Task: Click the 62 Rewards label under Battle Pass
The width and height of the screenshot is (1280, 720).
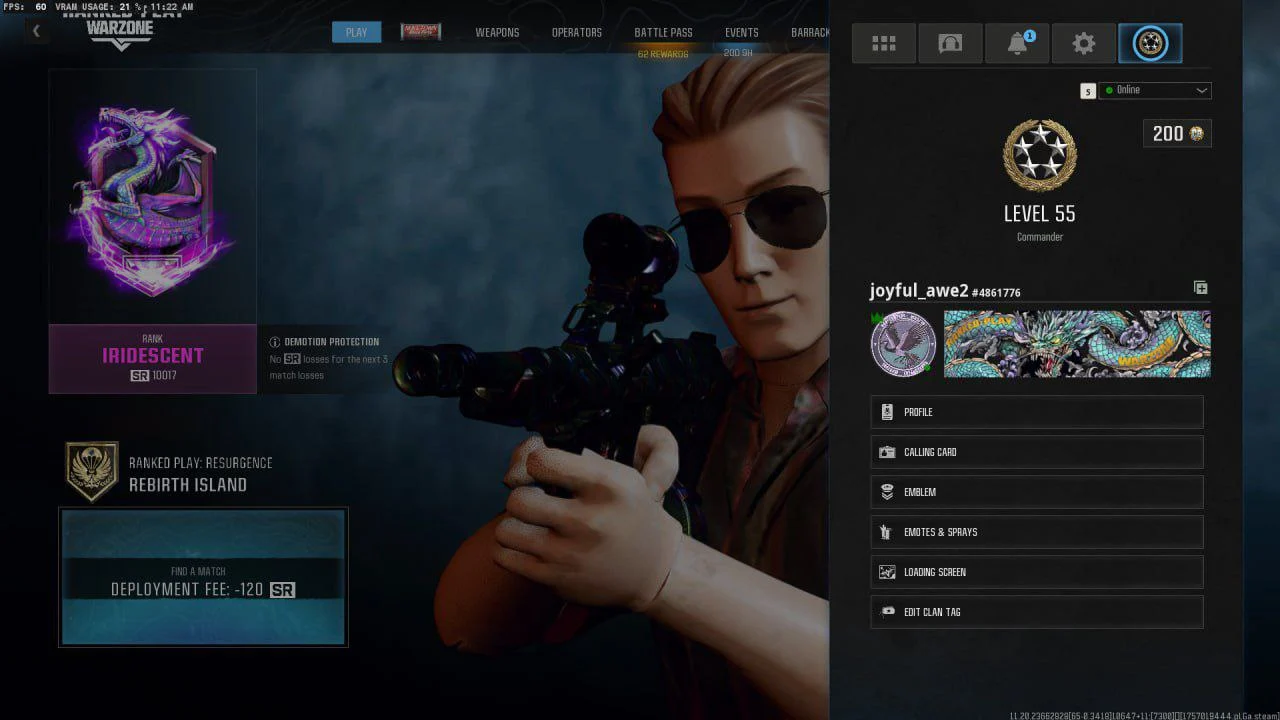Action: (x=663, y=54)
